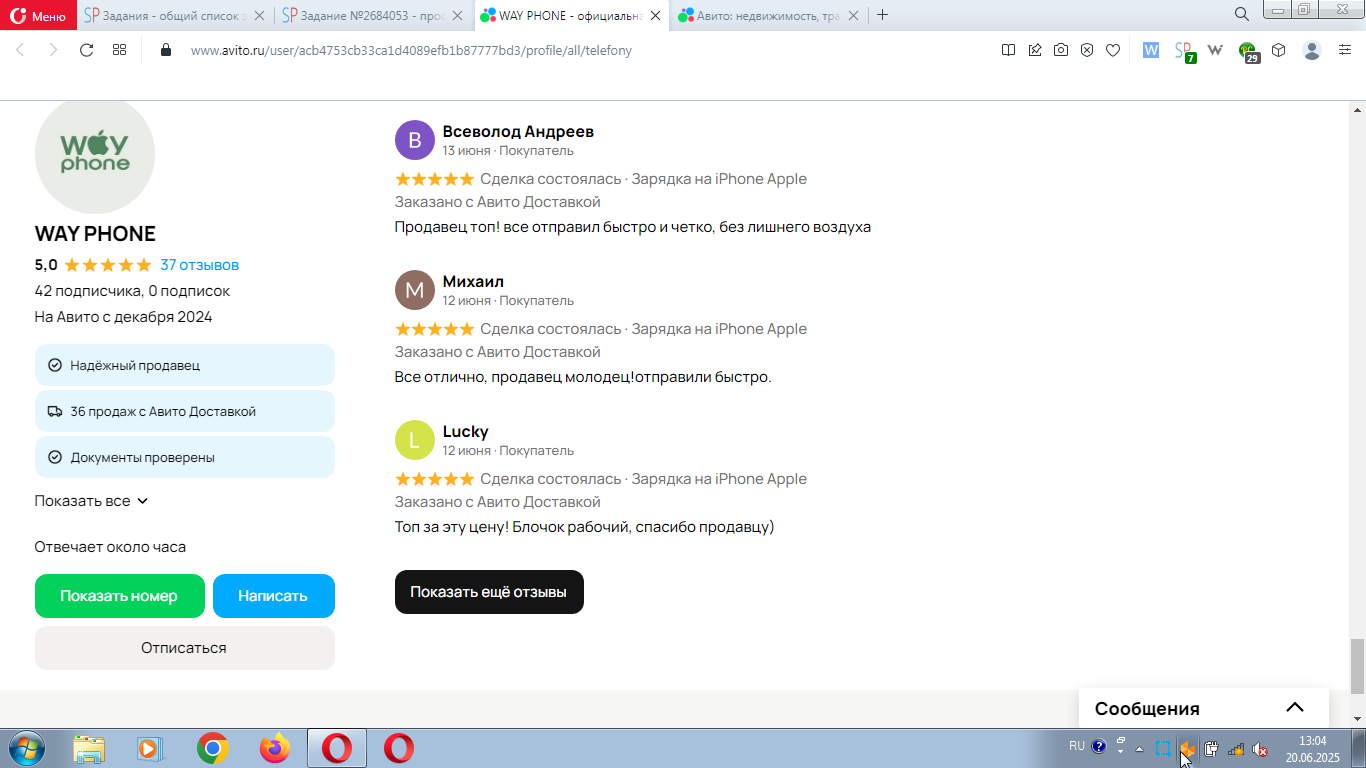Image resolution: width=1366 pixels, height=768 pixels.
Task: Open the Opera Меню button
Action: pyautogui.click(x=39, y=15)
